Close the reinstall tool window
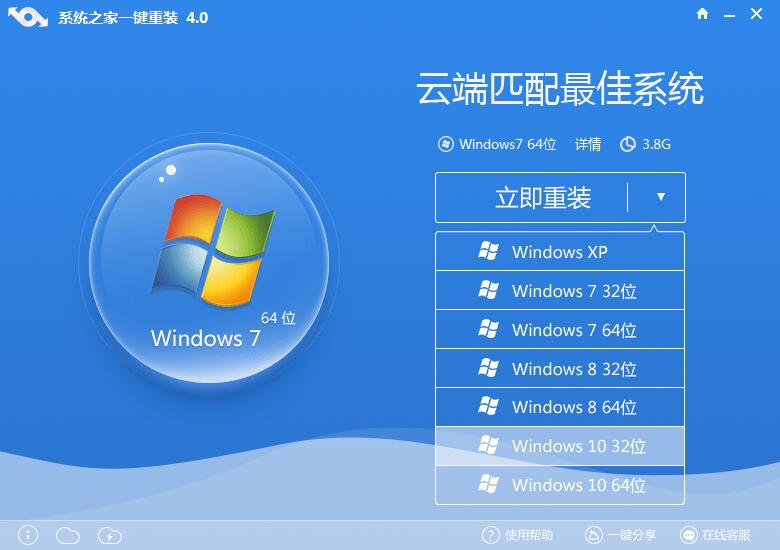The image size is (780, 550). pyautogui.click(x=756, y=14)
